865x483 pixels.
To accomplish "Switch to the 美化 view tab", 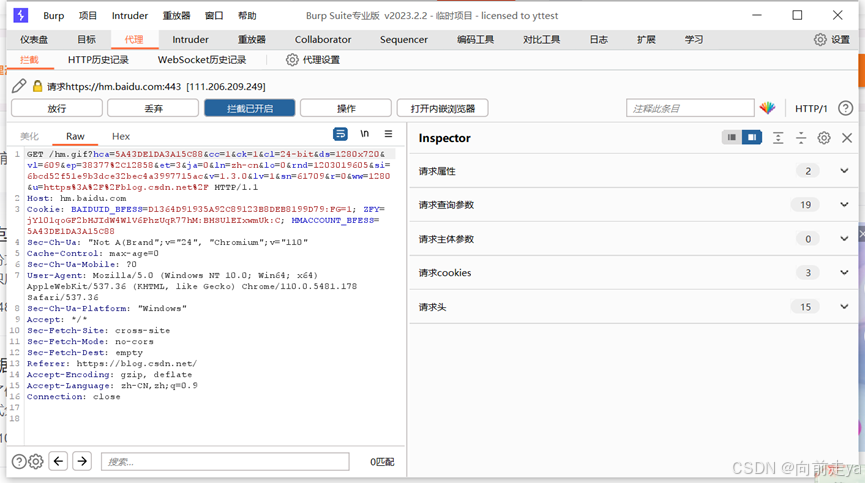I will tap(30, 136).
